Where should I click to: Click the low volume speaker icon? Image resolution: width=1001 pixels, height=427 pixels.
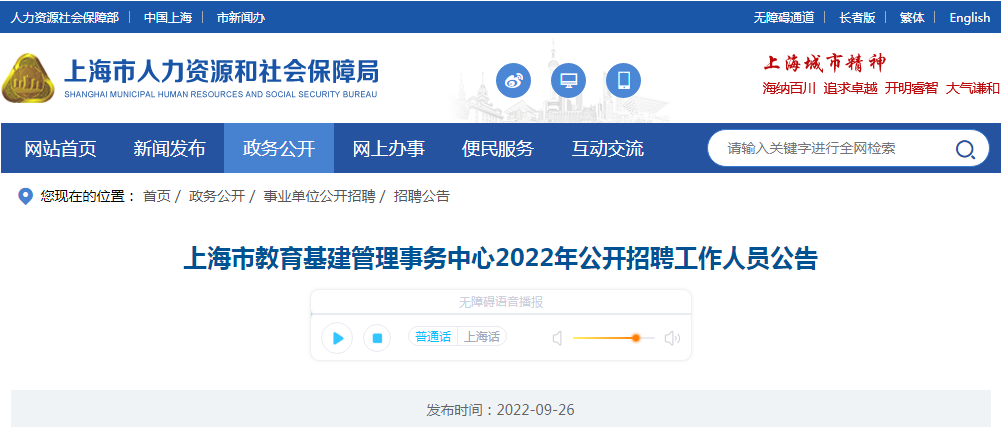tap(558, 339)
